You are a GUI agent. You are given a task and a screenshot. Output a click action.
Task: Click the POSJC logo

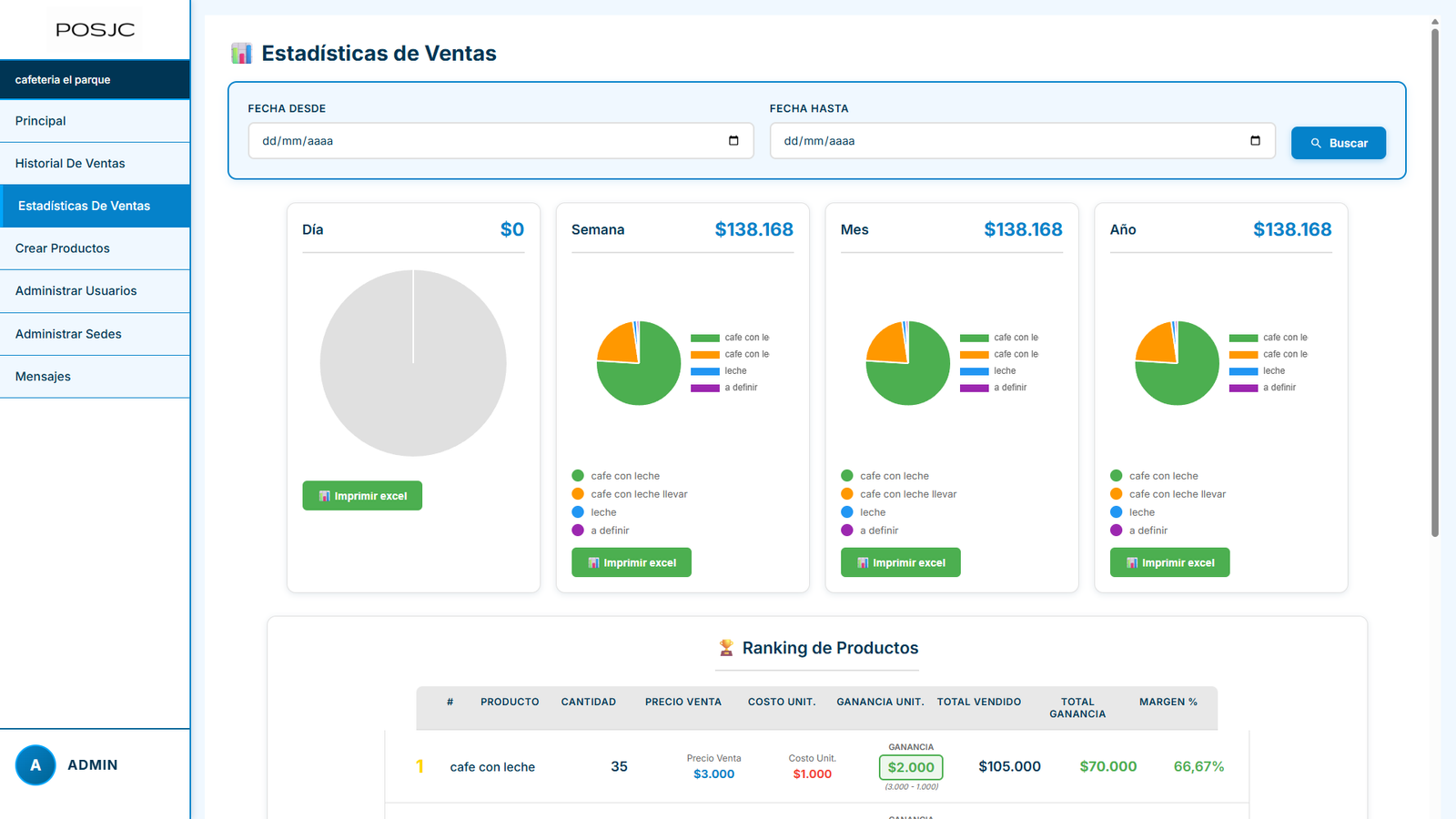tap(95, 30)
